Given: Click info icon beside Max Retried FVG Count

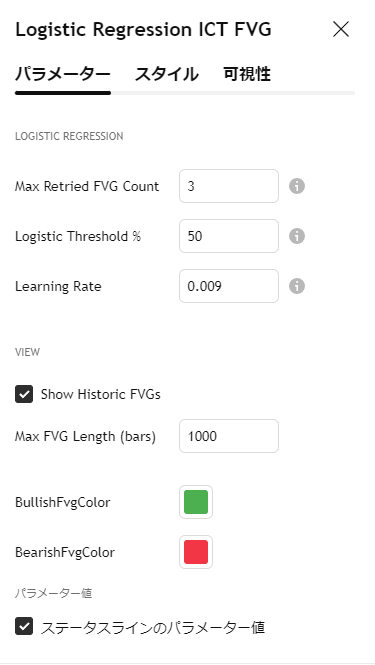Looking at the screenshot, I should 297,186.
